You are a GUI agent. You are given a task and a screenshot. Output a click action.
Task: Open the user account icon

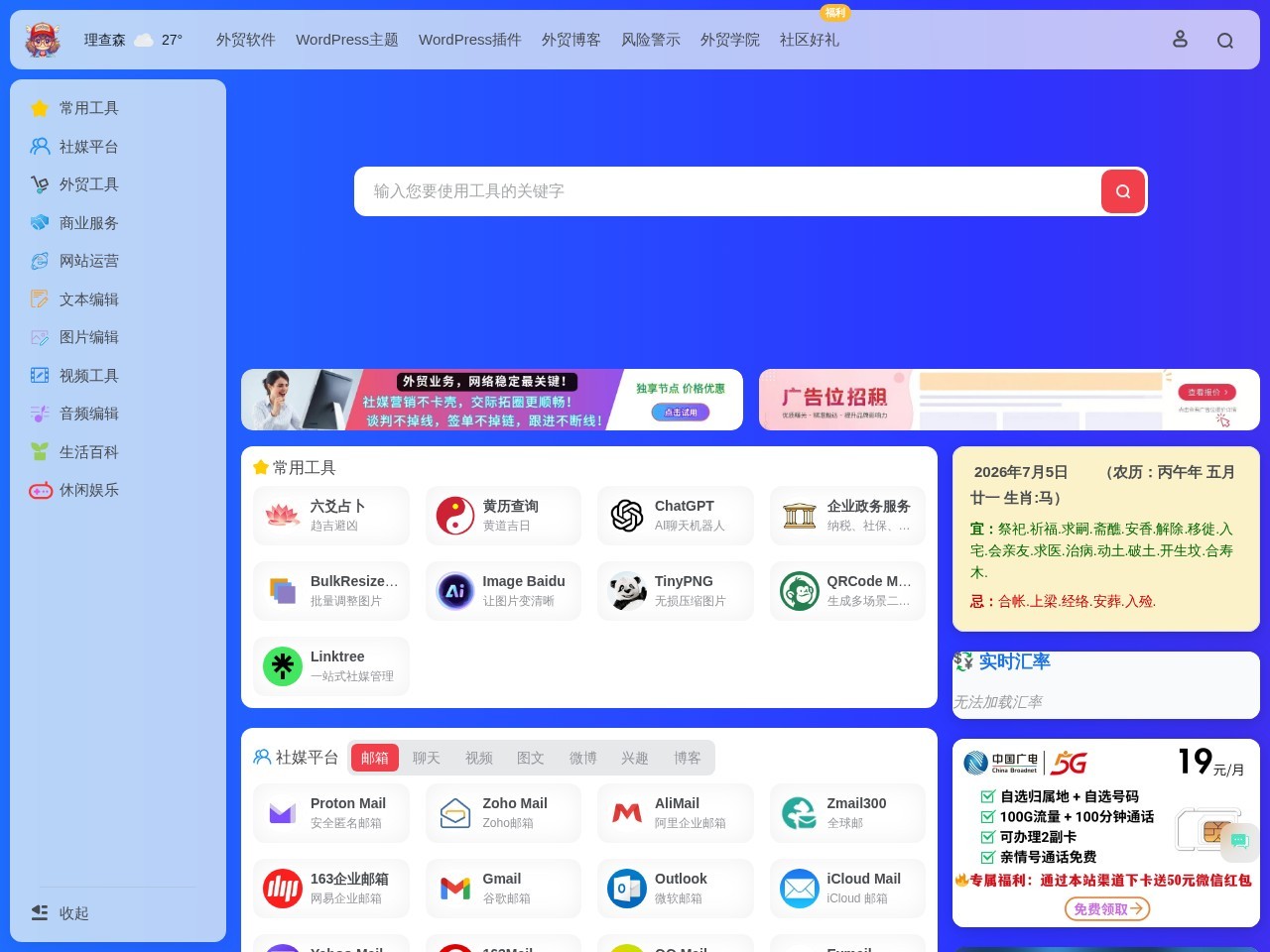tap(1180, 40)
